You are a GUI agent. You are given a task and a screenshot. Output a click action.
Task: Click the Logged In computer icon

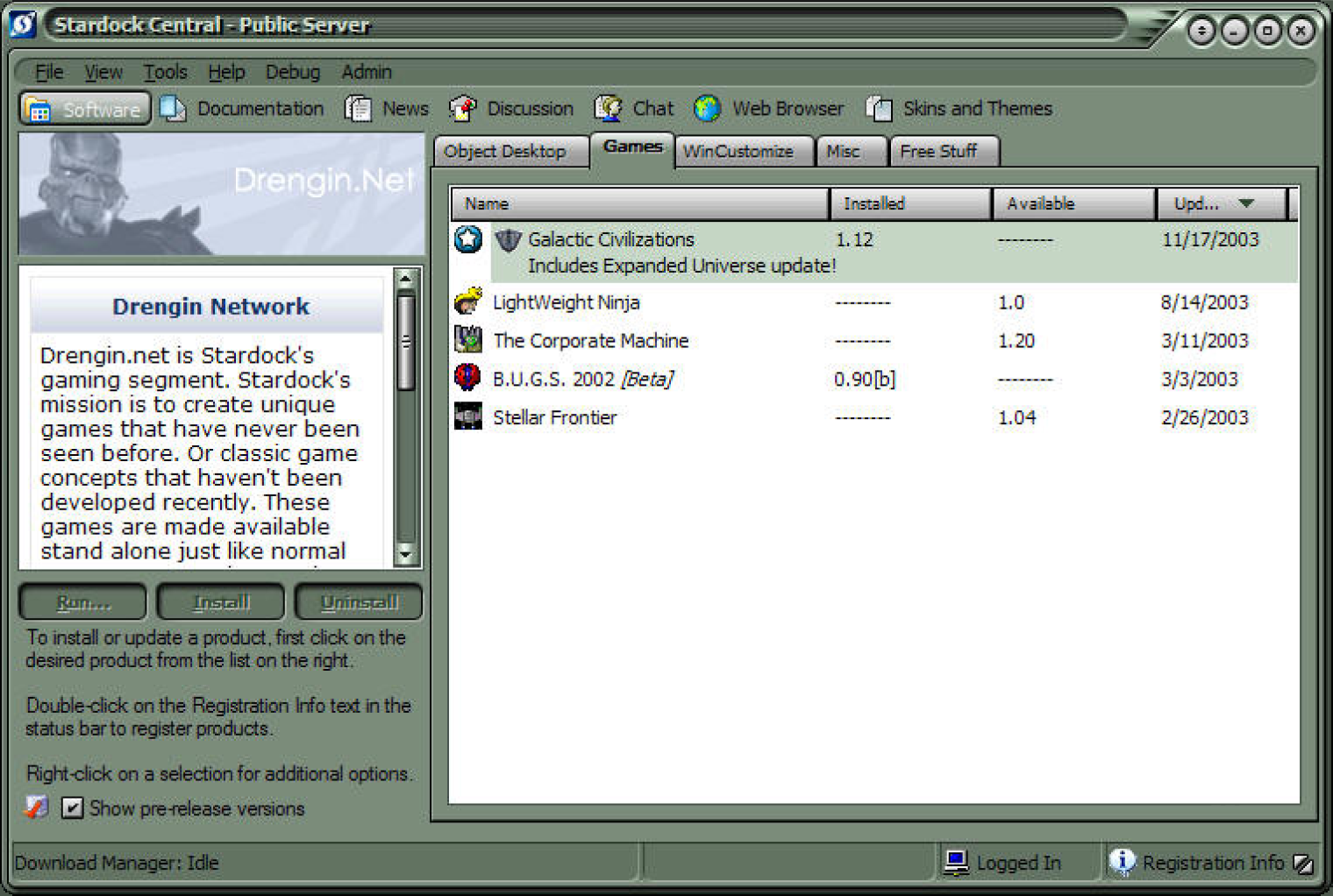(x=956, y=863)
